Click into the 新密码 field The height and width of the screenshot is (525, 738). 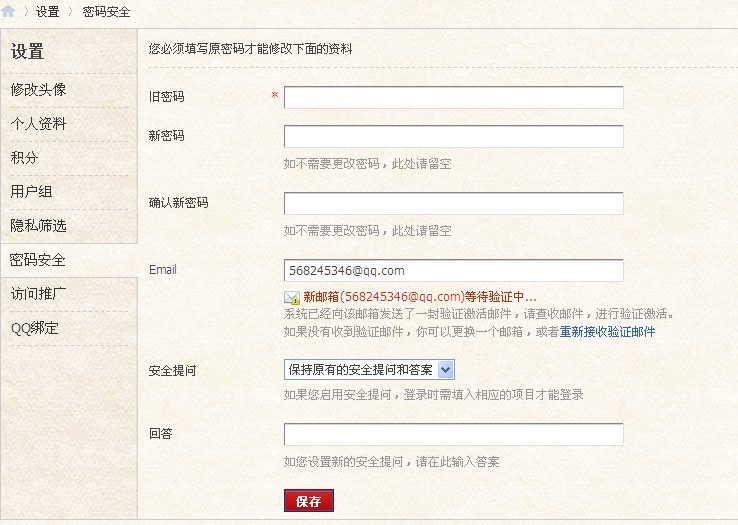[453, 137]
